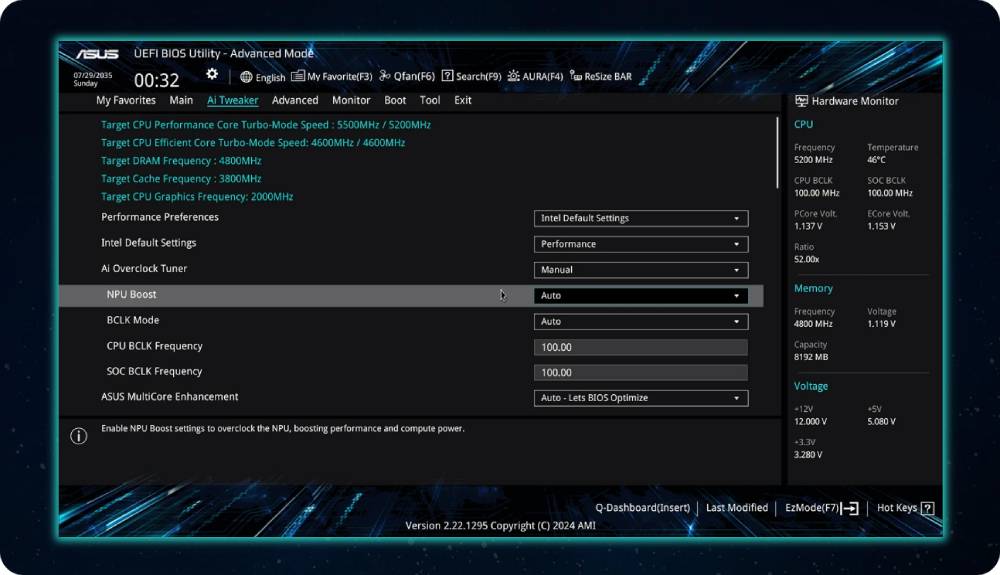Click the ASUS MultiCore Enhancement label

[170, 397]
